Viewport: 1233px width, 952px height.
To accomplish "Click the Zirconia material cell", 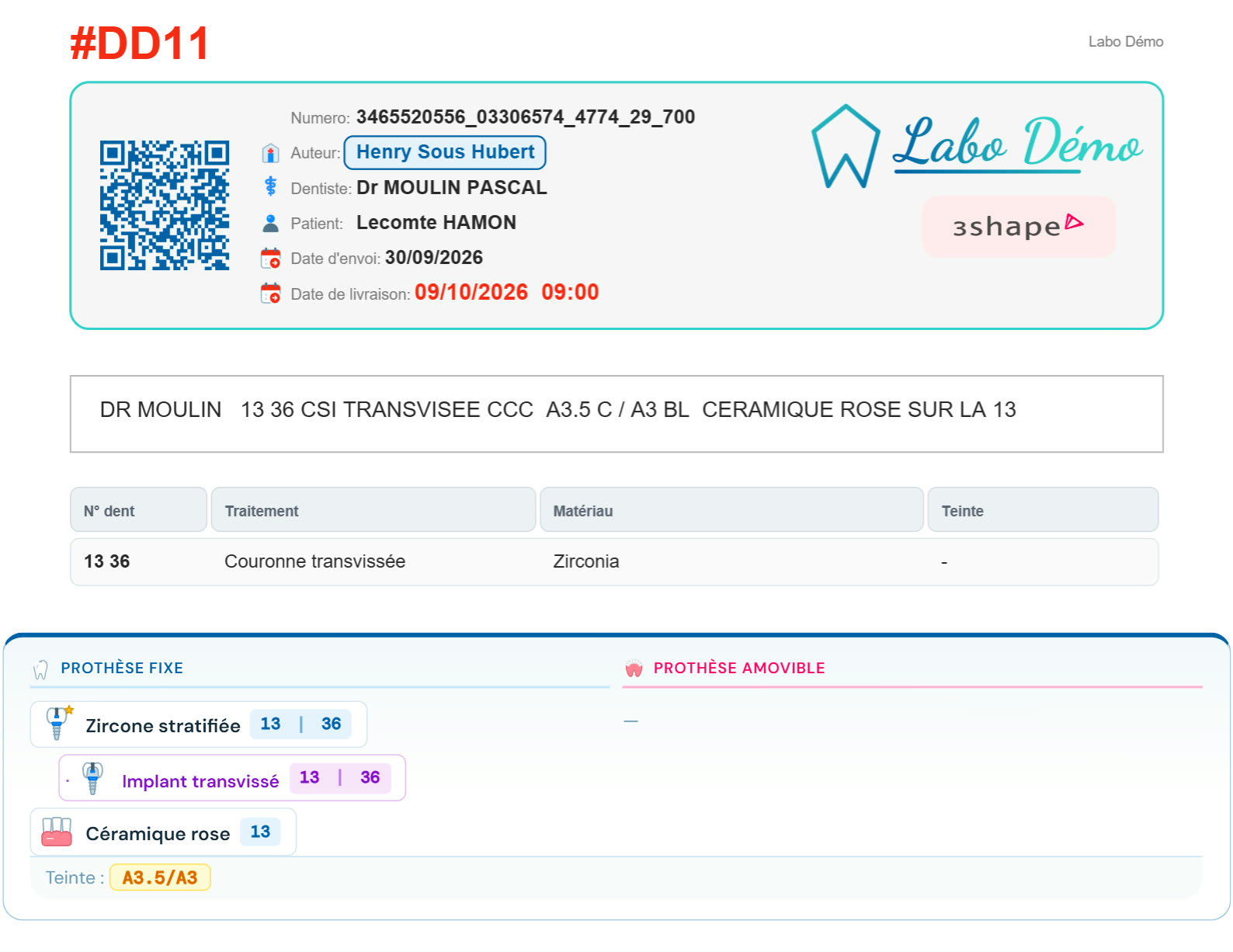I will pos(586,561).
